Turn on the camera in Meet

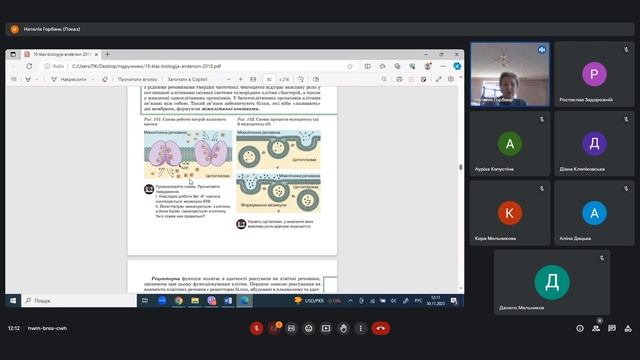(274, 328)
